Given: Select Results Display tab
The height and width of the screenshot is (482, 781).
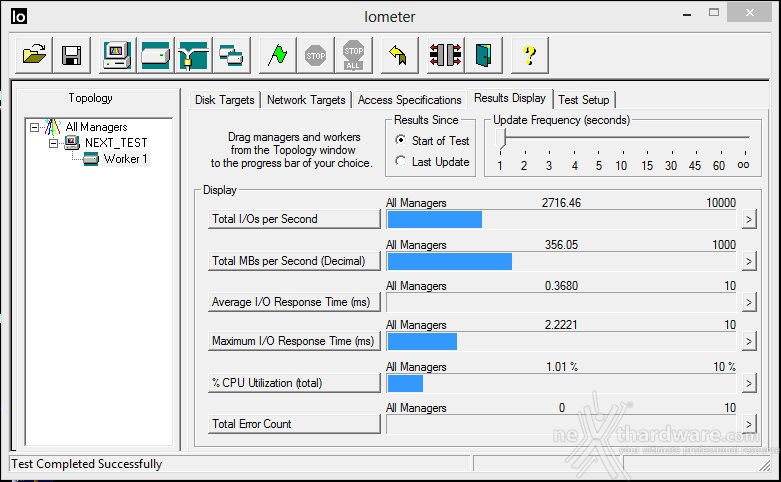Looking at the screenshot, I should [510, 98].
